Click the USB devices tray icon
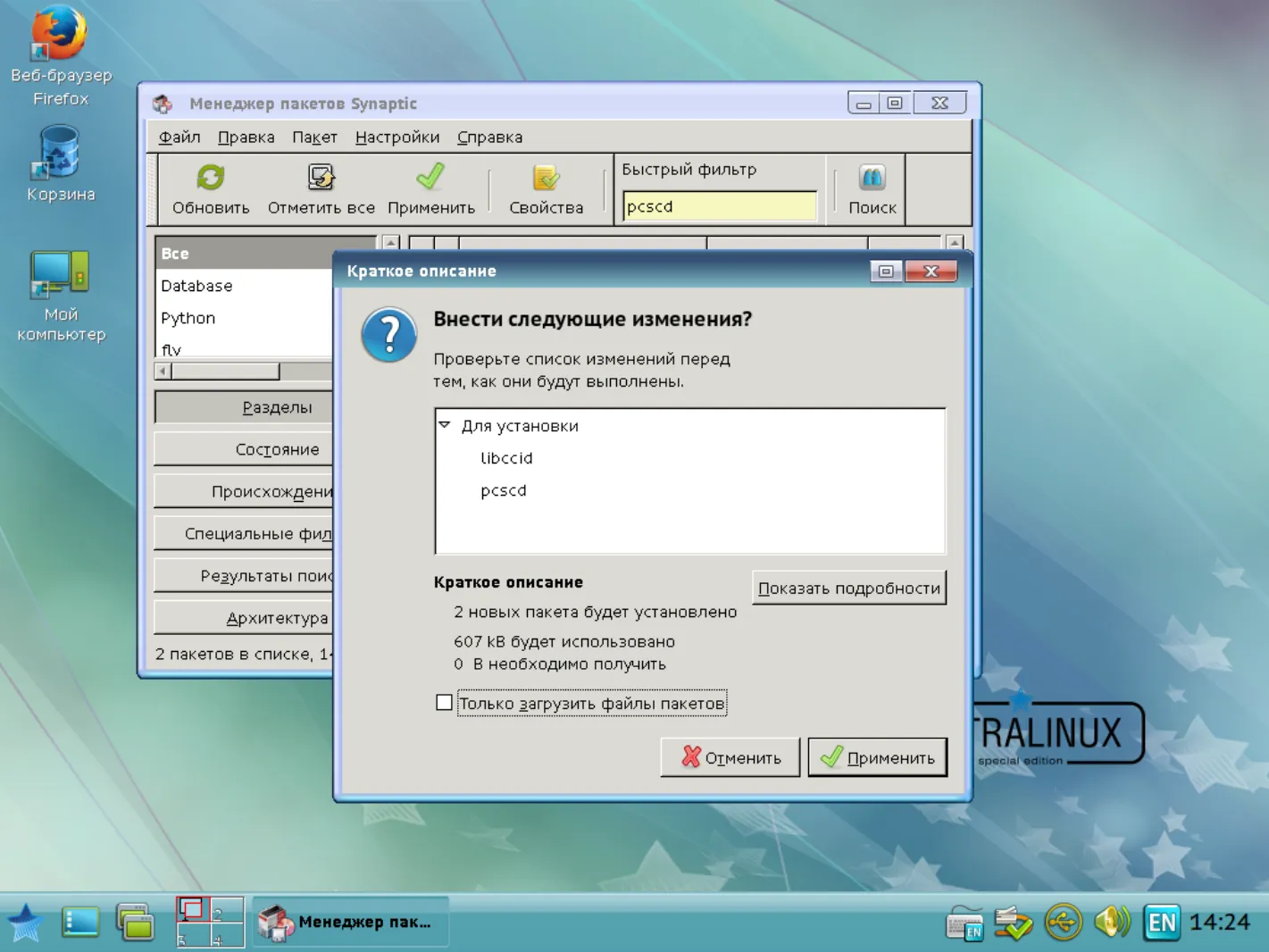 click(1064, 923)
